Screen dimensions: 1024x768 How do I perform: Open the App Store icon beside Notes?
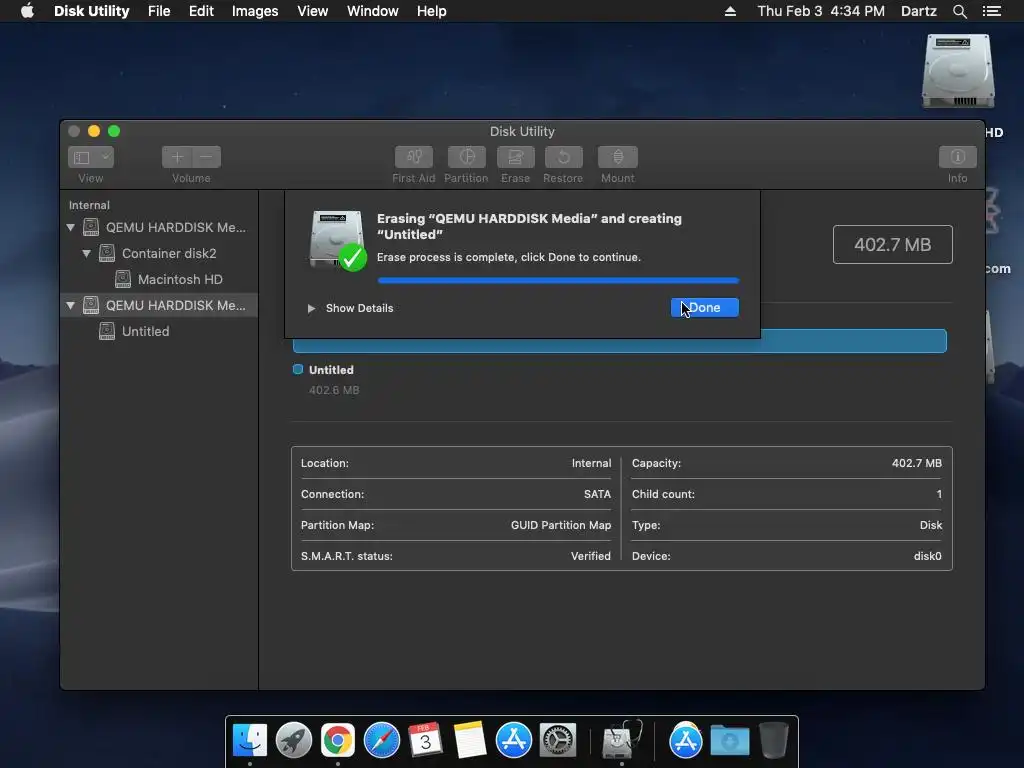513,741
